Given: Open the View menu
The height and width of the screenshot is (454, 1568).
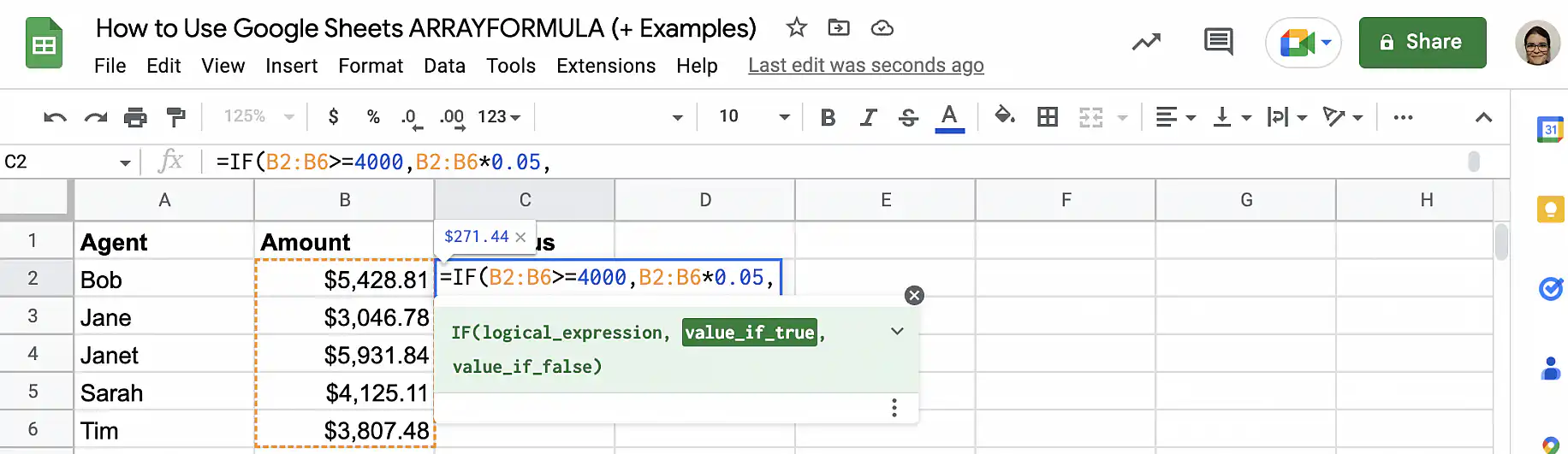Looking at the screenshot, I should tap(223, 66).
